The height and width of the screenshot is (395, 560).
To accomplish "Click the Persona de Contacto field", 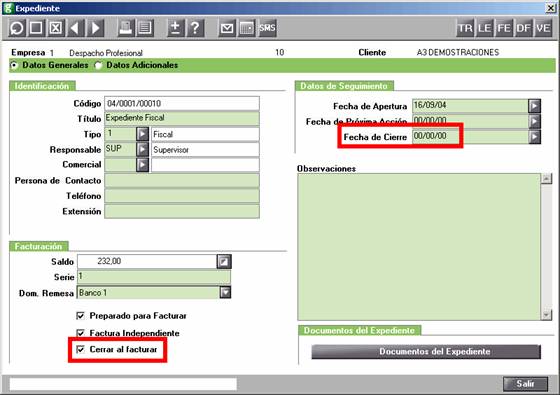I will click(182, 180).
